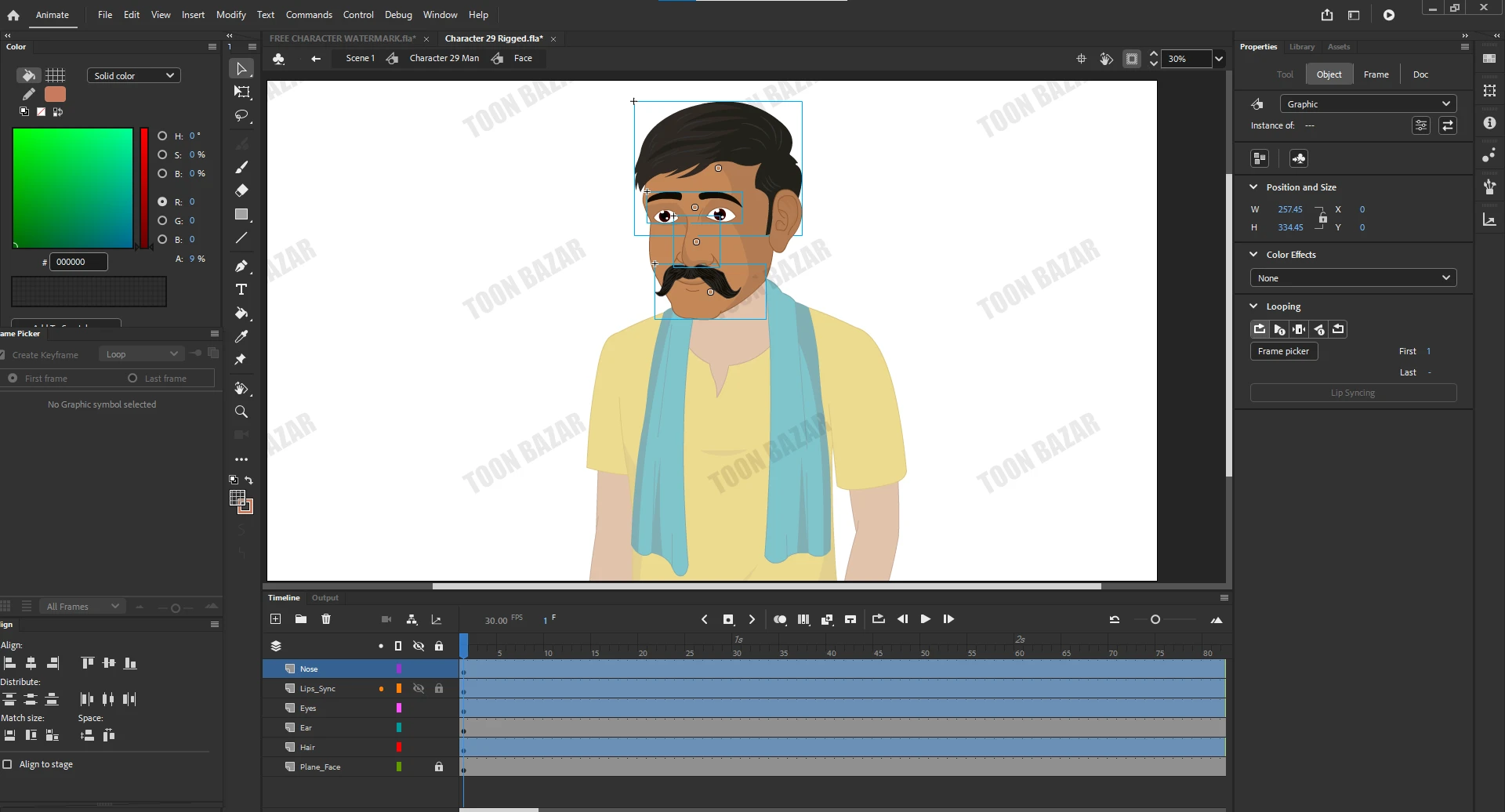1505x812 pixels.
Task: Select the Rectangle tool
Action: tap(241, 214)
